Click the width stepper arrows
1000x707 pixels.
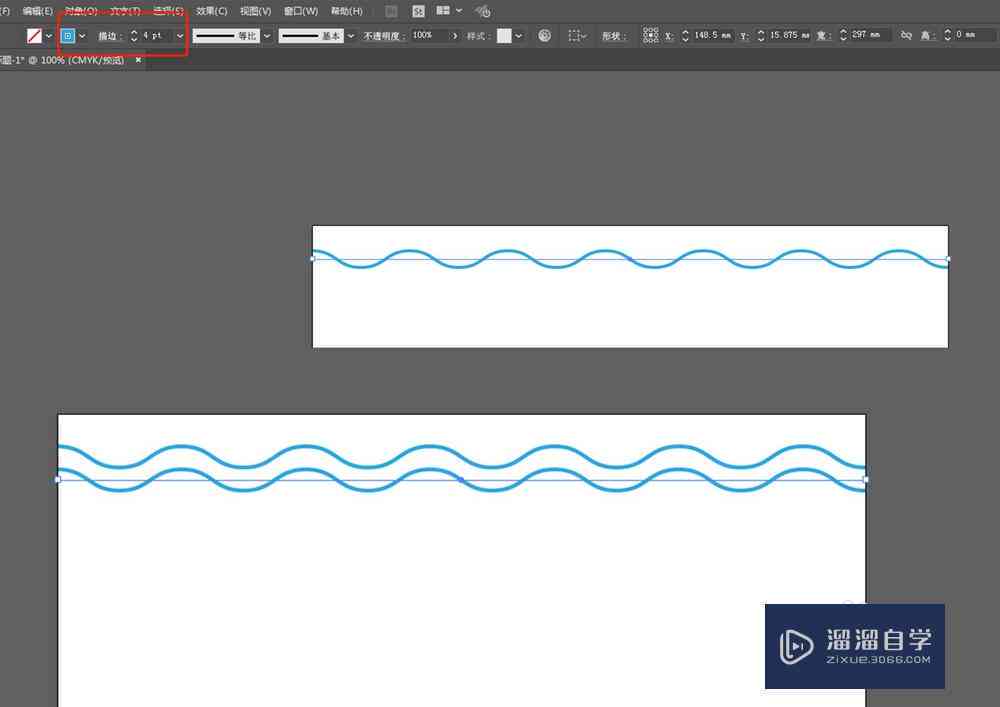point(843,35)
